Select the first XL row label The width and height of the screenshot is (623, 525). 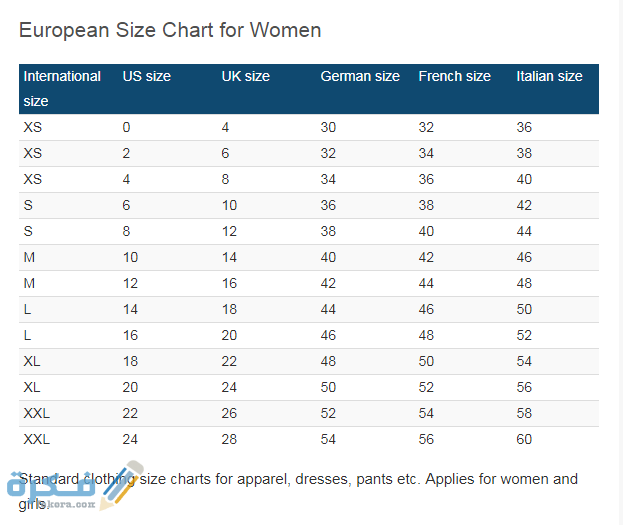coord(32,361)
